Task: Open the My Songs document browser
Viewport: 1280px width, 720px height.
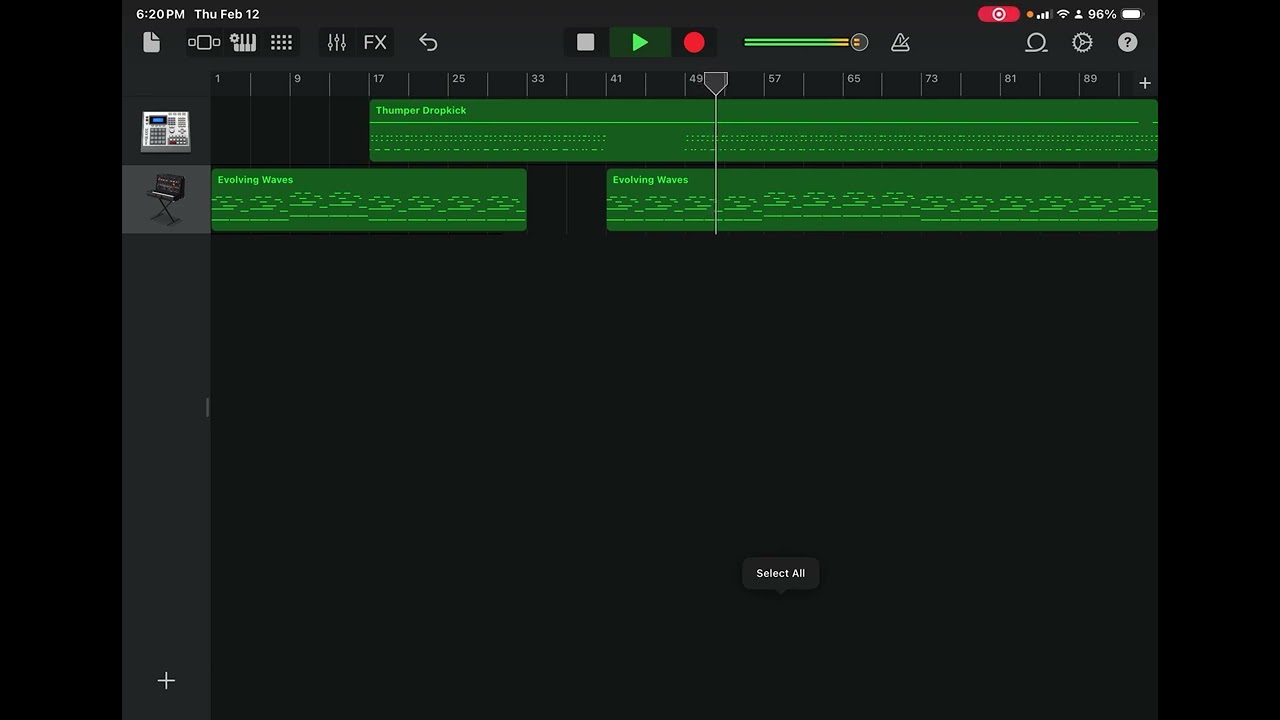Action: (x=151, y=42)
